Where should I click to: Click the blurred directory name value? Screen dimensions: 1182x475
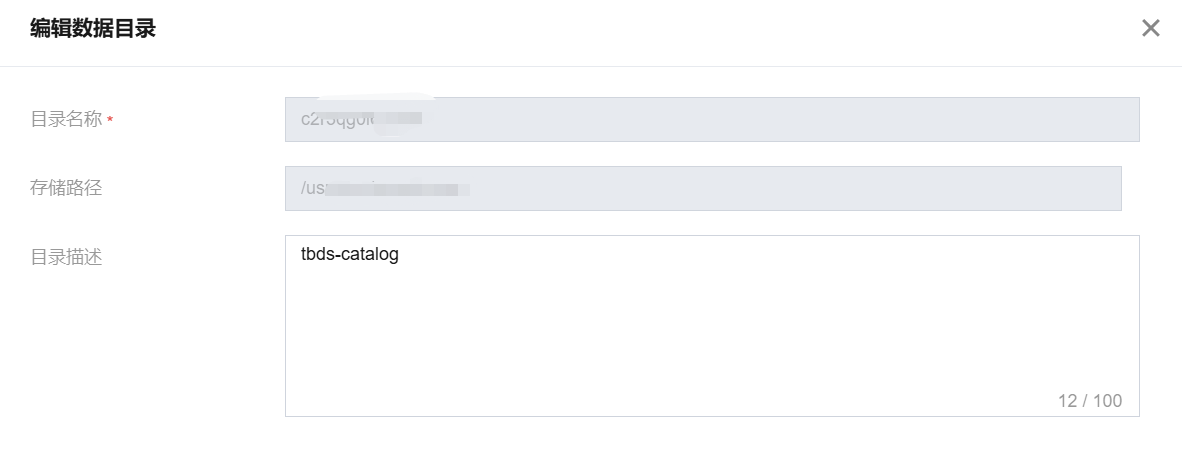click(x=360, y=119)
